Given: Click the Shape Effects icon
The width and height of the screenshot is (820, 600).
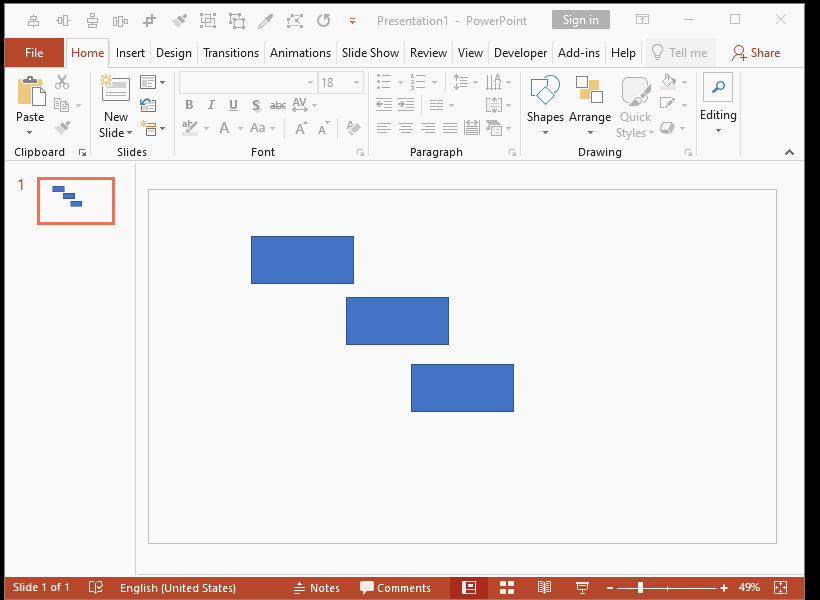Looking at the screenshot, I should (x=667, y=128).
